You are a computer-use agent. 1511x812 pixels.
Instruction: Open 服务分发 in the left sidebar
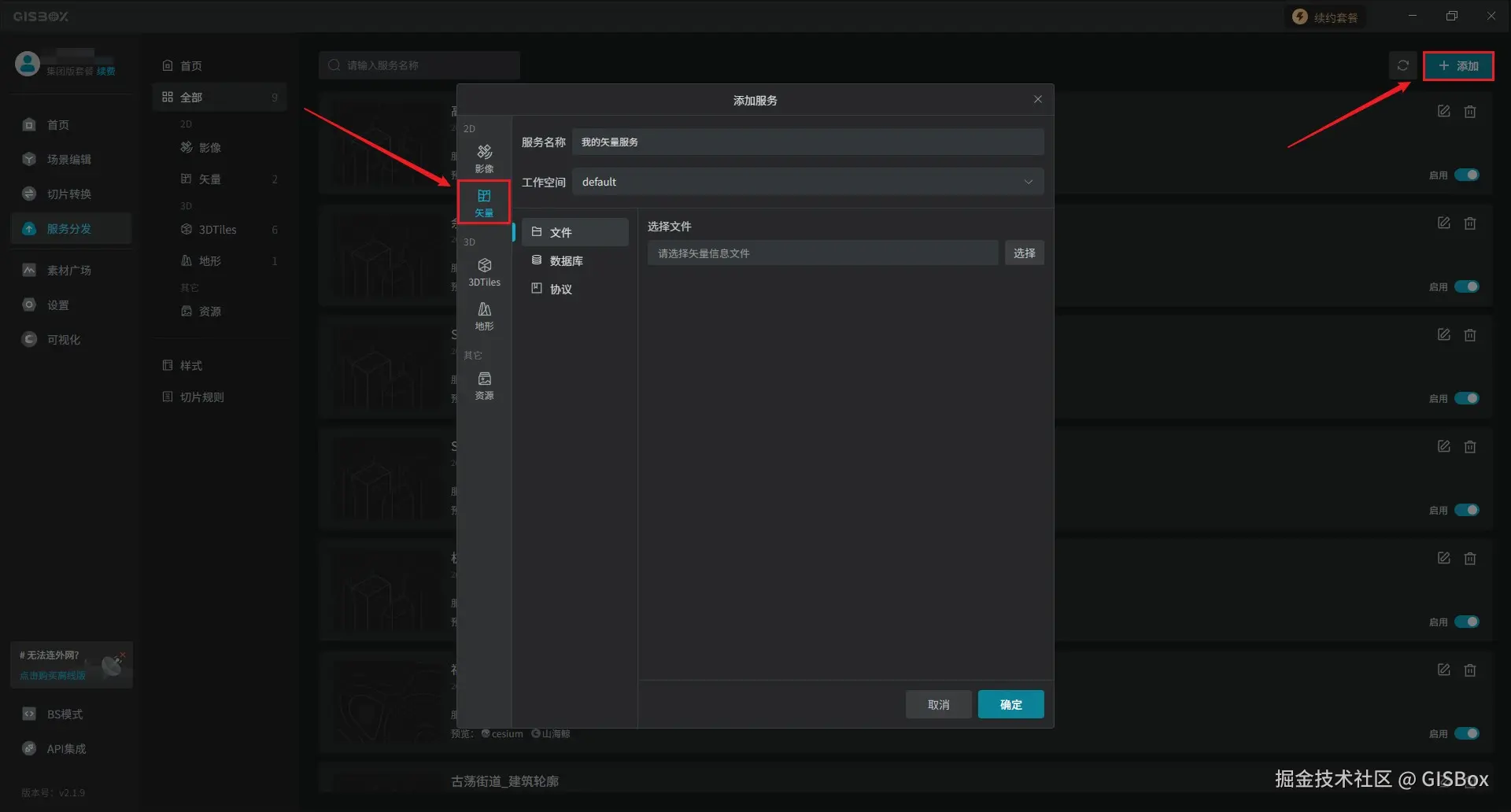click(71, 228)
